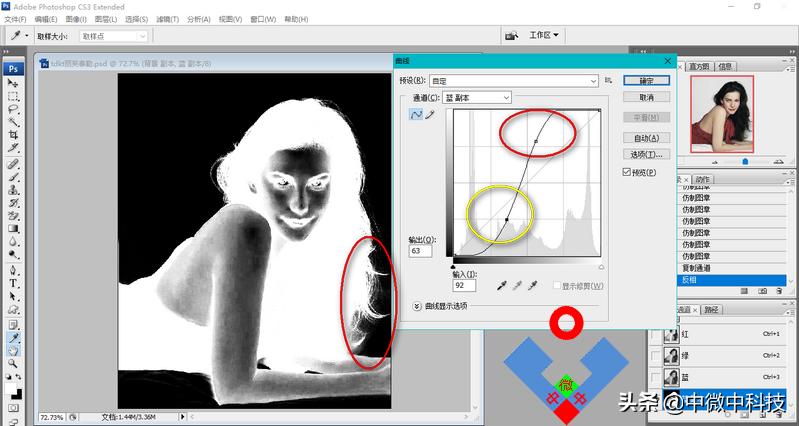Choose the curve point editing mode icon
The height and width of the screenshot is (426, 799).
pyautogui.click(x=416, y=115)
